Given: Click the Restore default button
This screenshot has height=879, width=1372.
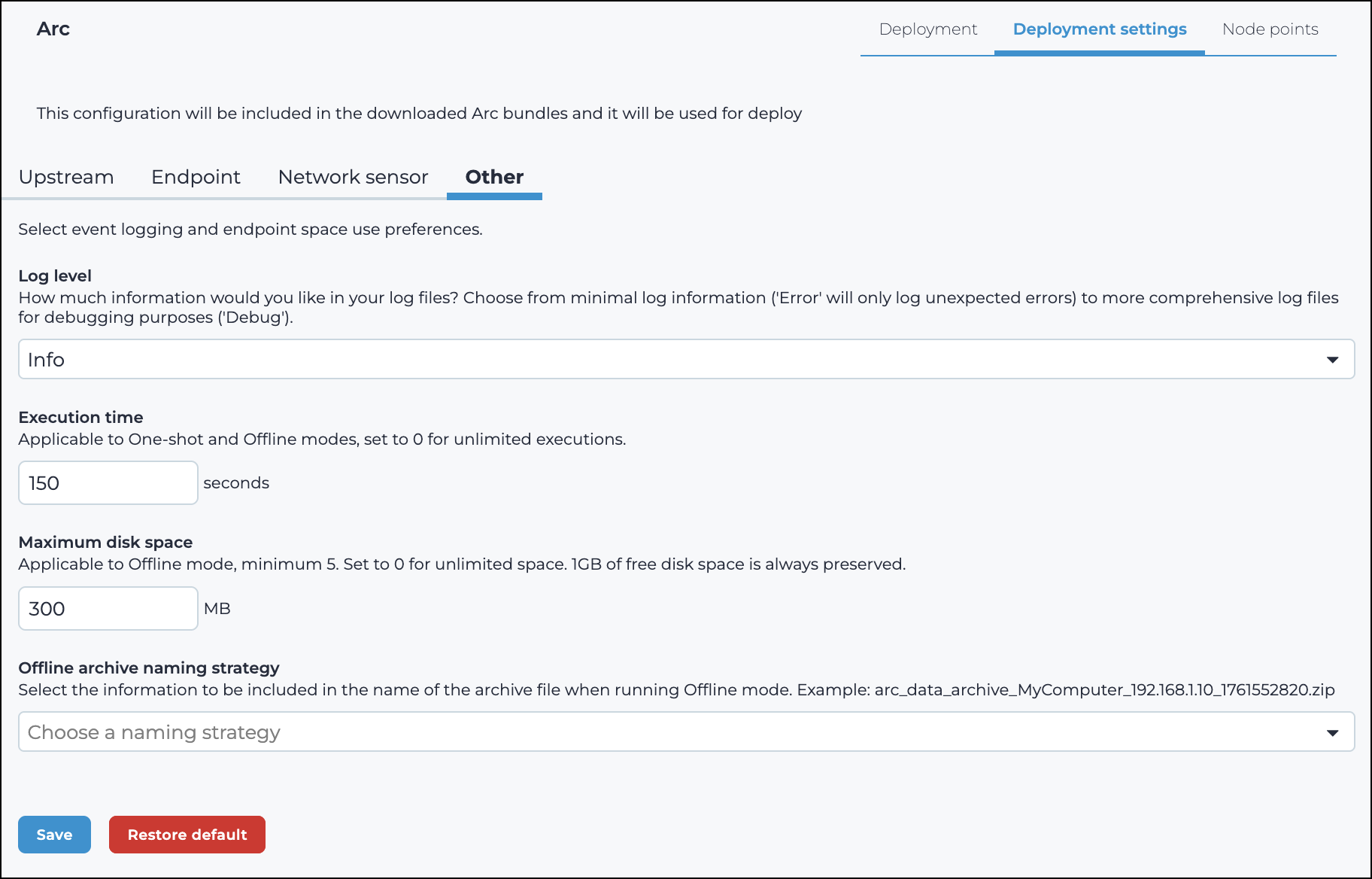Looking at the screenshot, I should [187, 835].
